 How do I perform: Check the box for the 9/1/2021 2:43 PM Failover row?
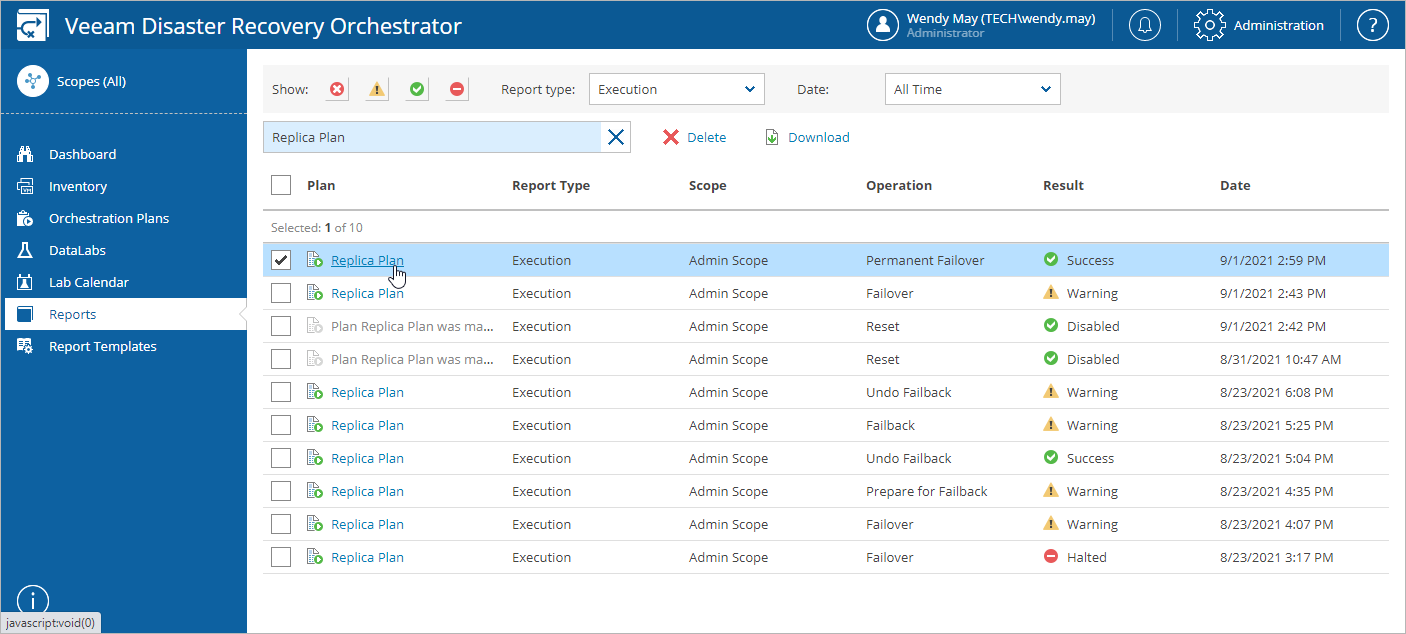(x=281, y=293)
